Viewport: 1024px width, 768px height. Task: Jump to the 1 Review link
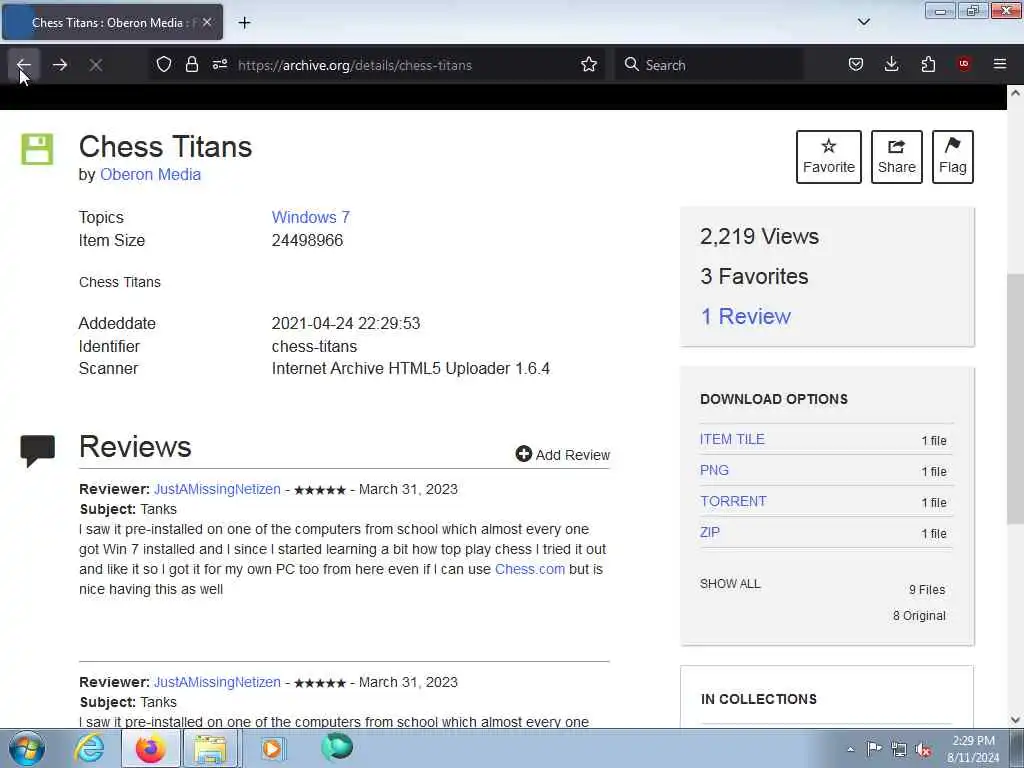pyautogui.click(x=745, y=316)
